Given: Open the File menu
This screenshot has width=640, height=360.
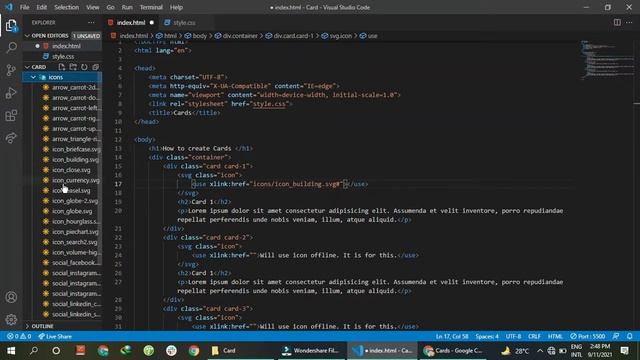Looking at the screenshot, I should point(24,7).
